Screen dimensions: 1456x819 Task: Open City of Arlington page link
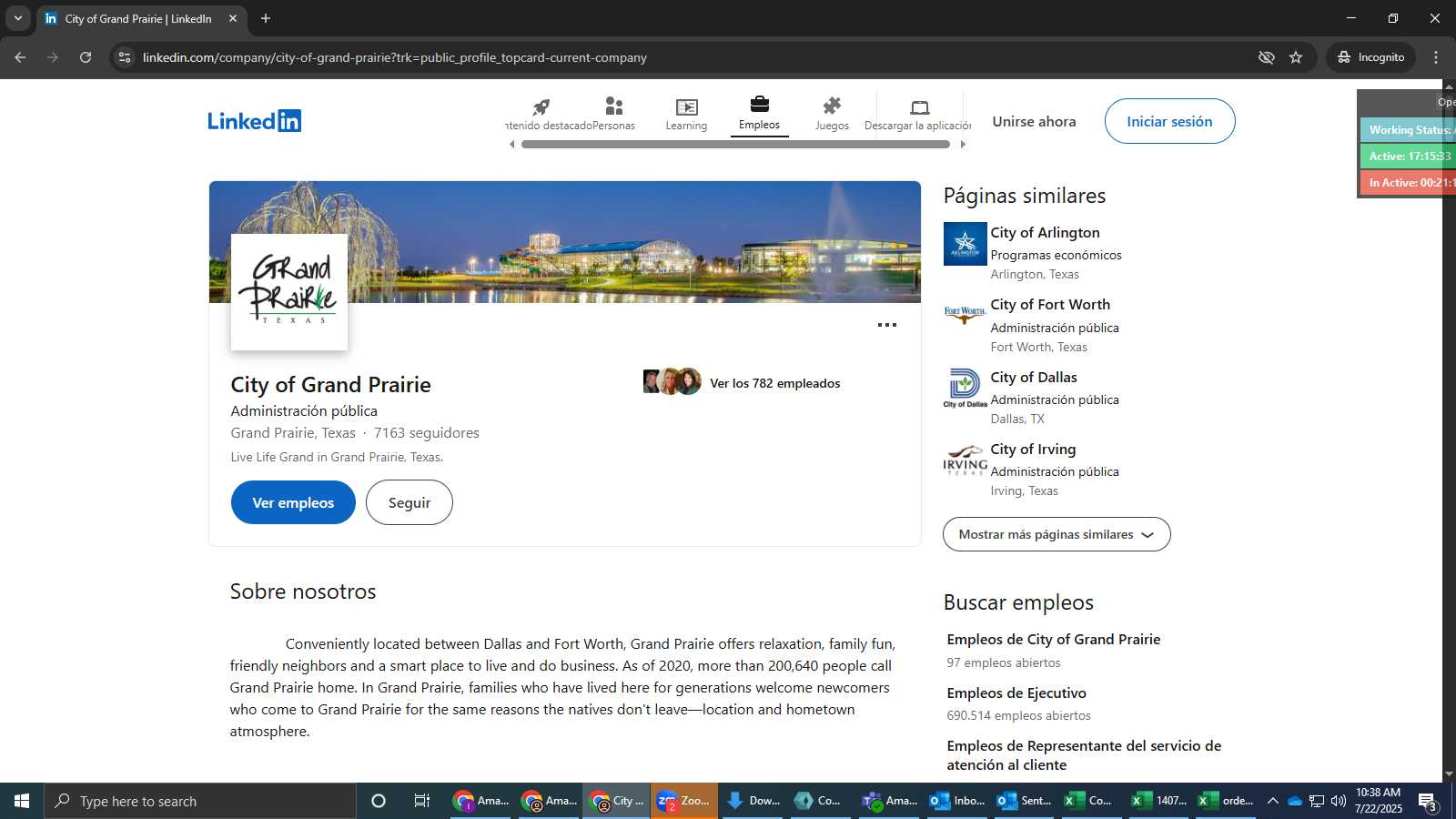tap(1045, 233)
